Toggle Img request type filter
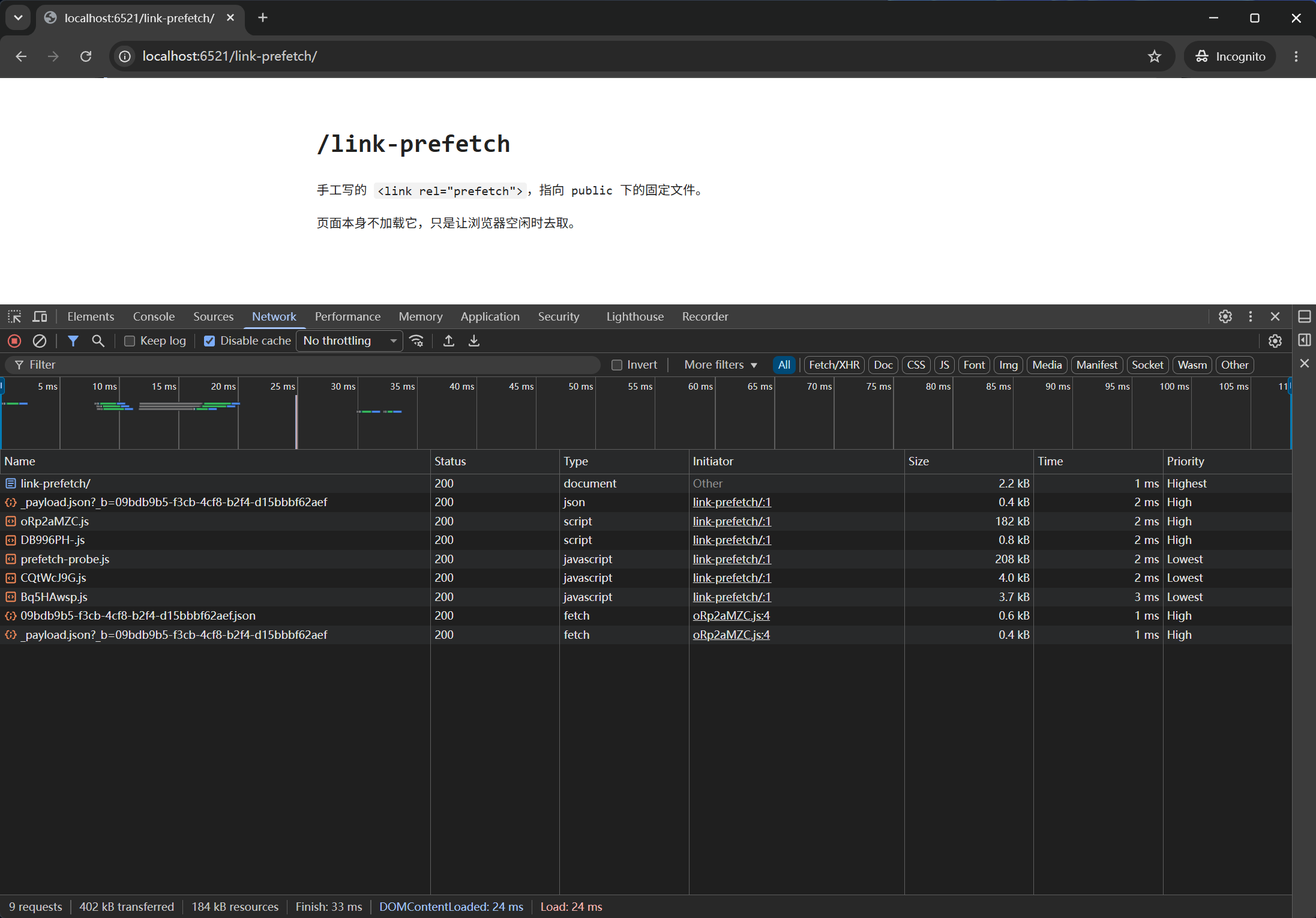 point(1008,365)
